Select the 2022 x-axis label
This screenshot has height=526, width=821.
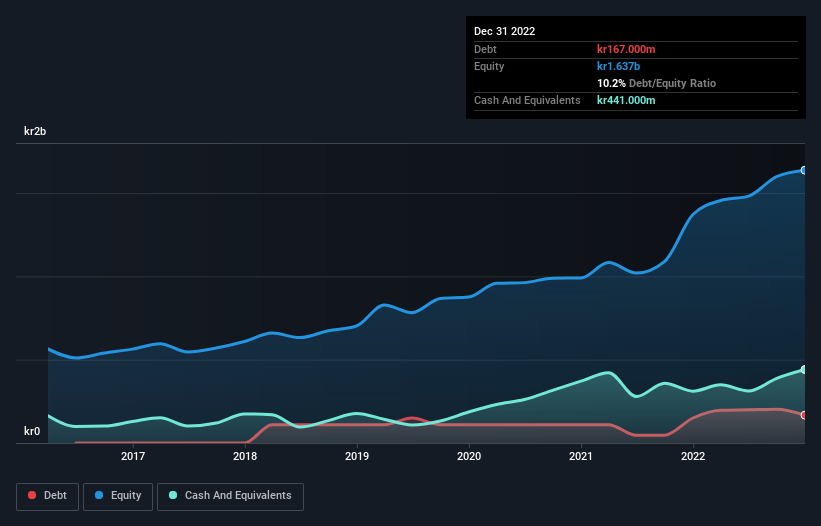[693, 456]
